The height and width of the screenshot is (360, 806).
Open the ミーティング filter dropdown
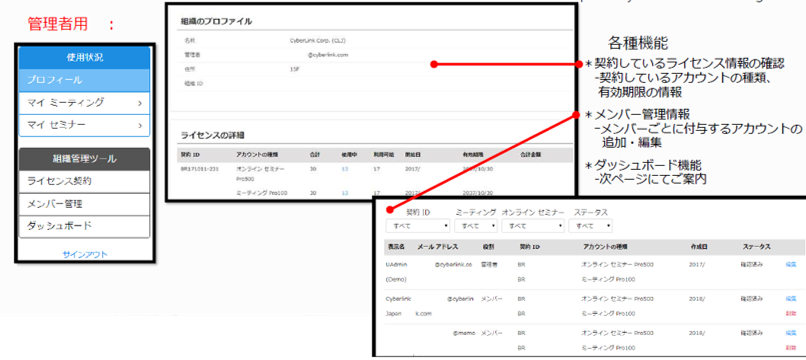[477, 226]
